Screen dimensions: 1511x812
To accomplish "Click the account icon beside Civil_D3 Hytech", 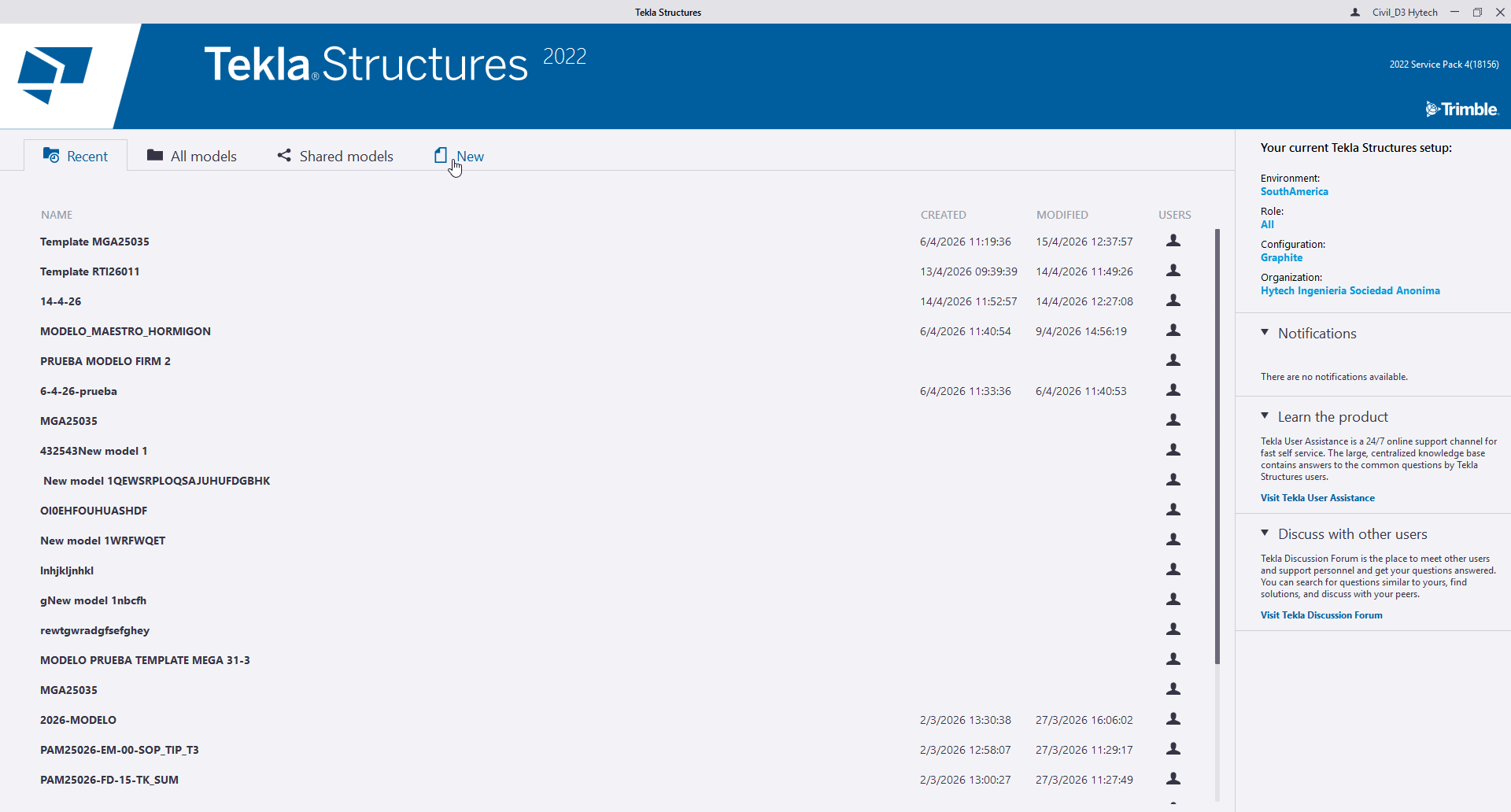I will (1355, 13).
